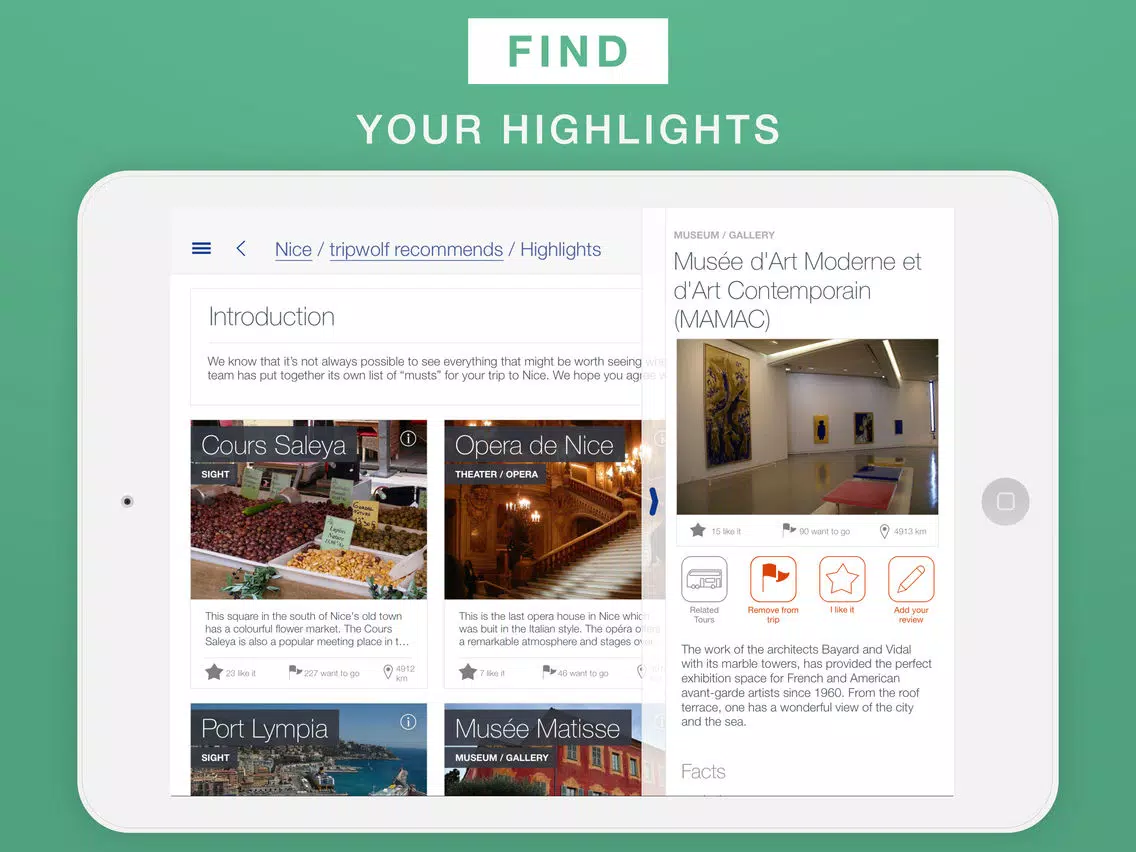
Task: Tap the location pin showing 4913 km
Action: click(885, 531)
